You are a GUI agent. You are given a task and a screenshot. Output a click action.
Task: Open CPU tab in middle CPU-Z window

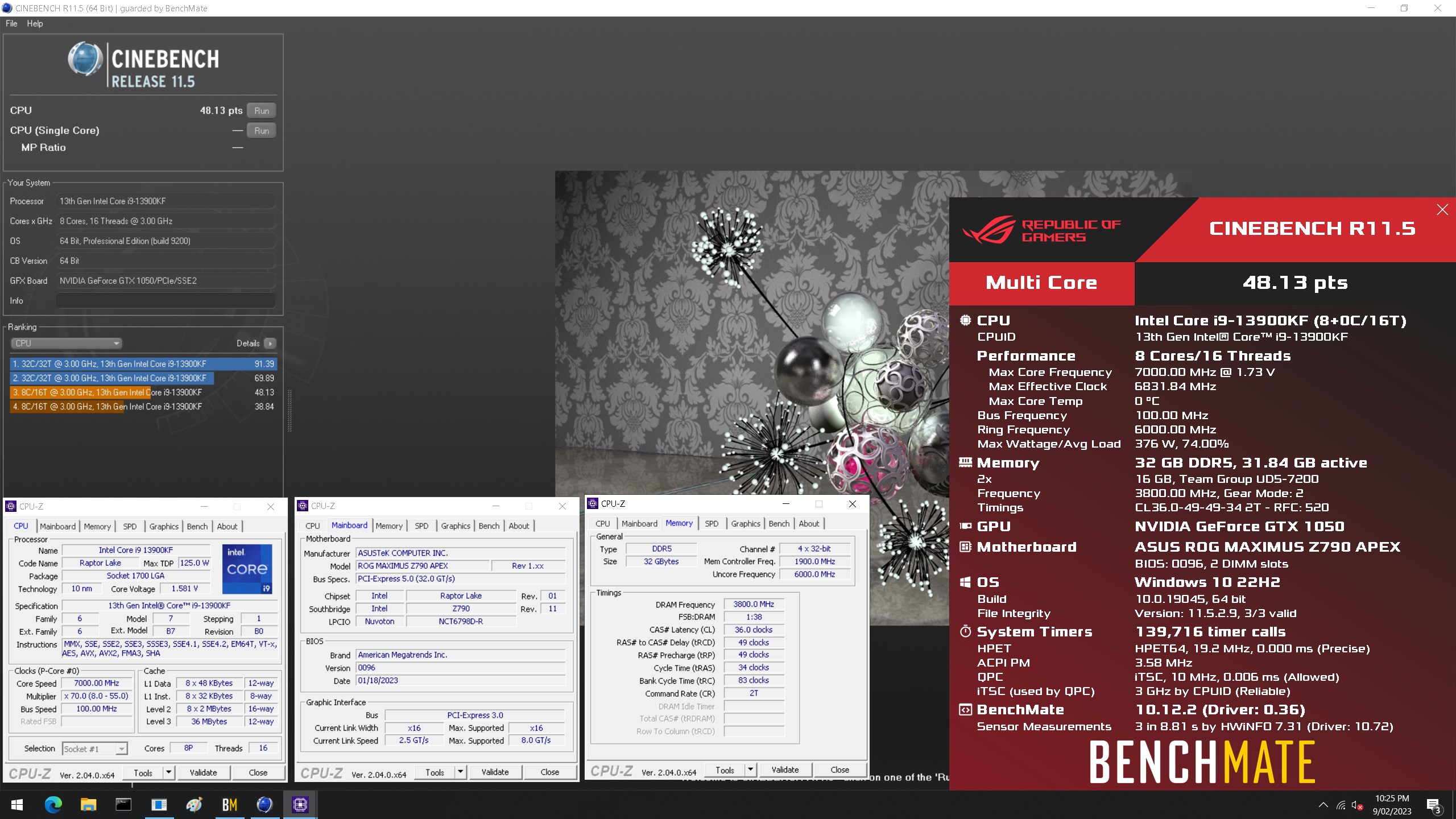pyautogui.click(x=312, y=526)
